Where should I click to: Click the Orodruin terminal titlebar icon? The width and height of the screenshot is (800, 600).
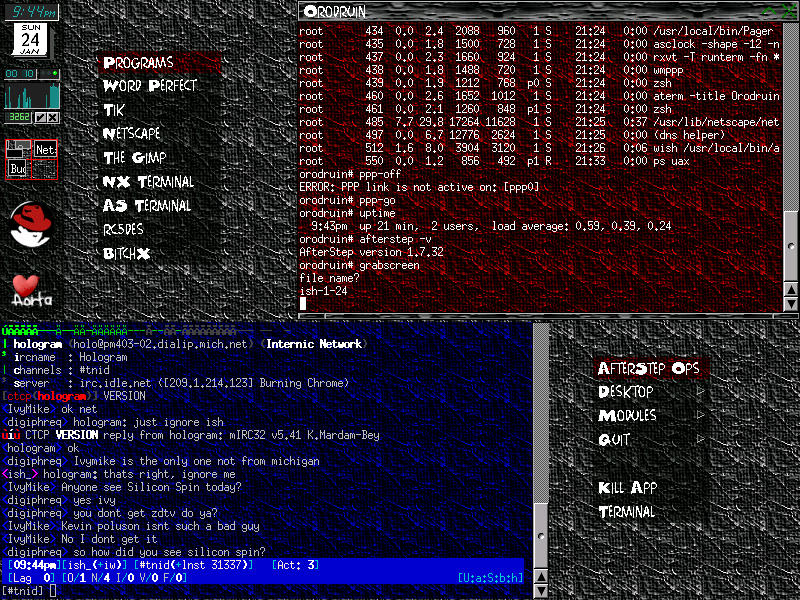pos(311,11)
